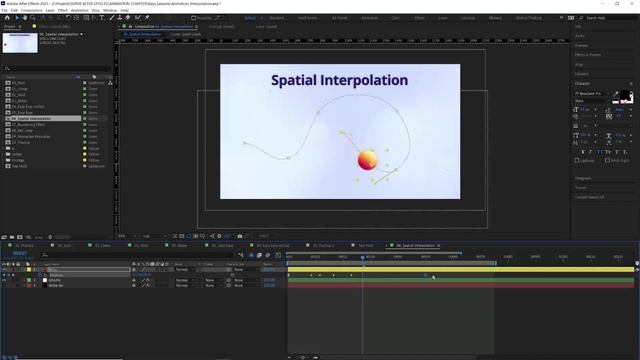The height and width of the screenshot is (360, 640).
Task: Select the Horizontal Type tool
Action: coord(102,18)
